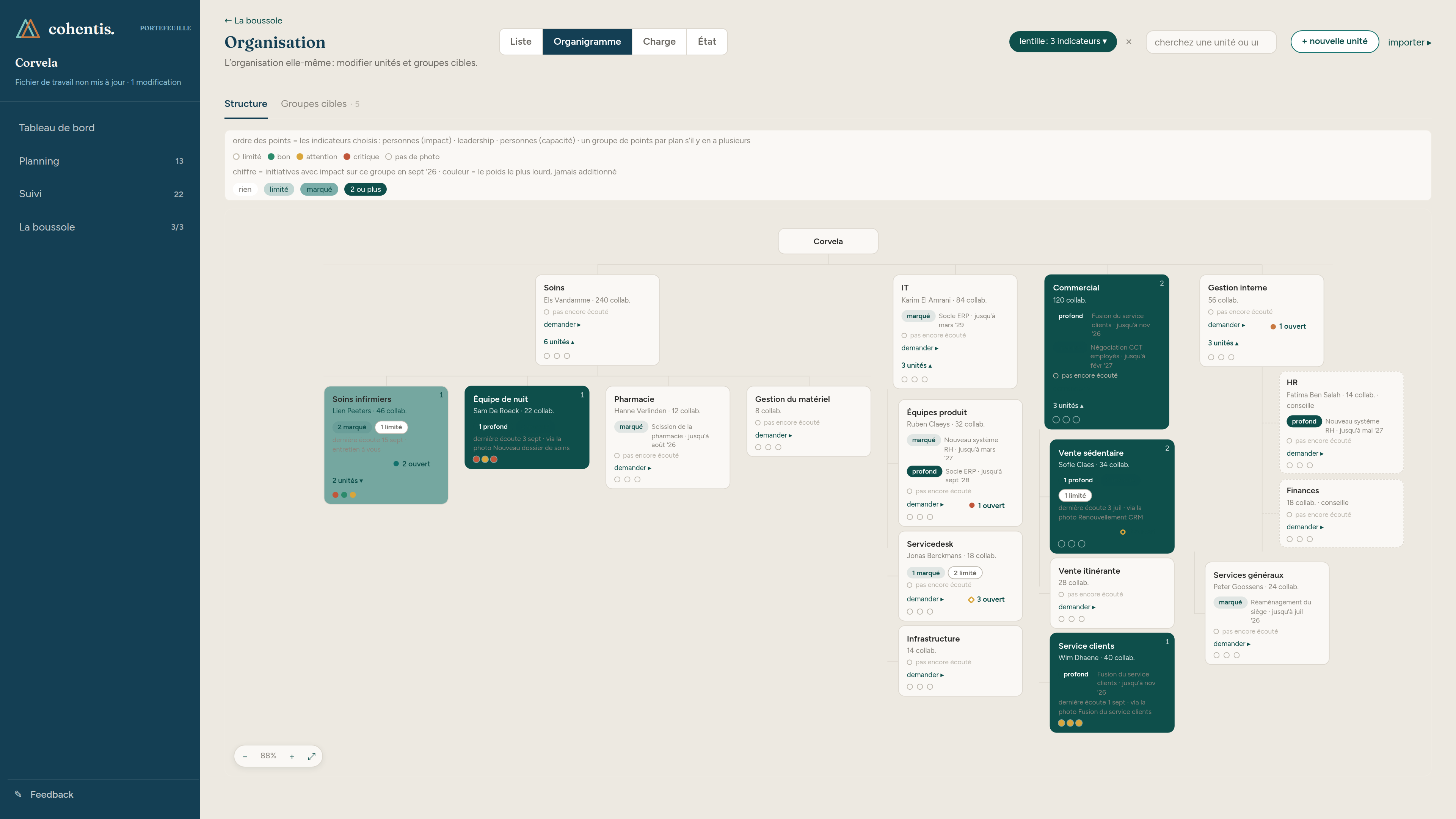This screenshot has height=819, width=1456.
Task: Click the indicator dots of Service clients
Action: [1070, 723]
